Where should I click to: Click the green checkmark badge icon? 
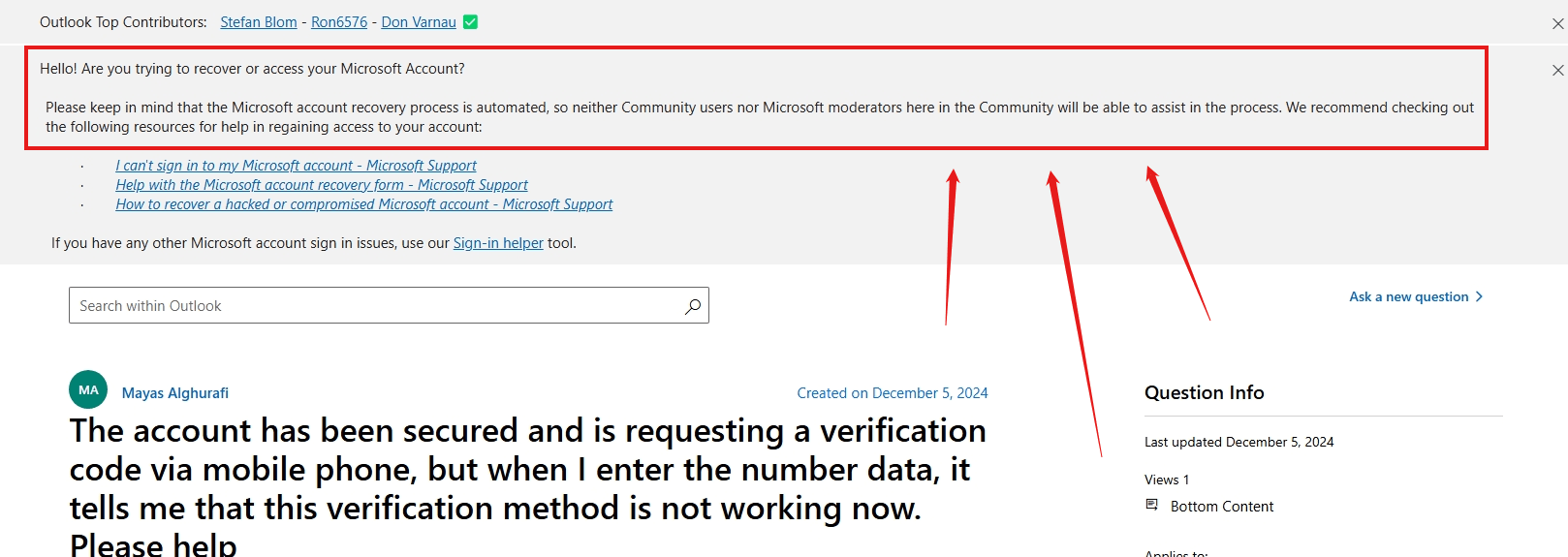[471, 21]
